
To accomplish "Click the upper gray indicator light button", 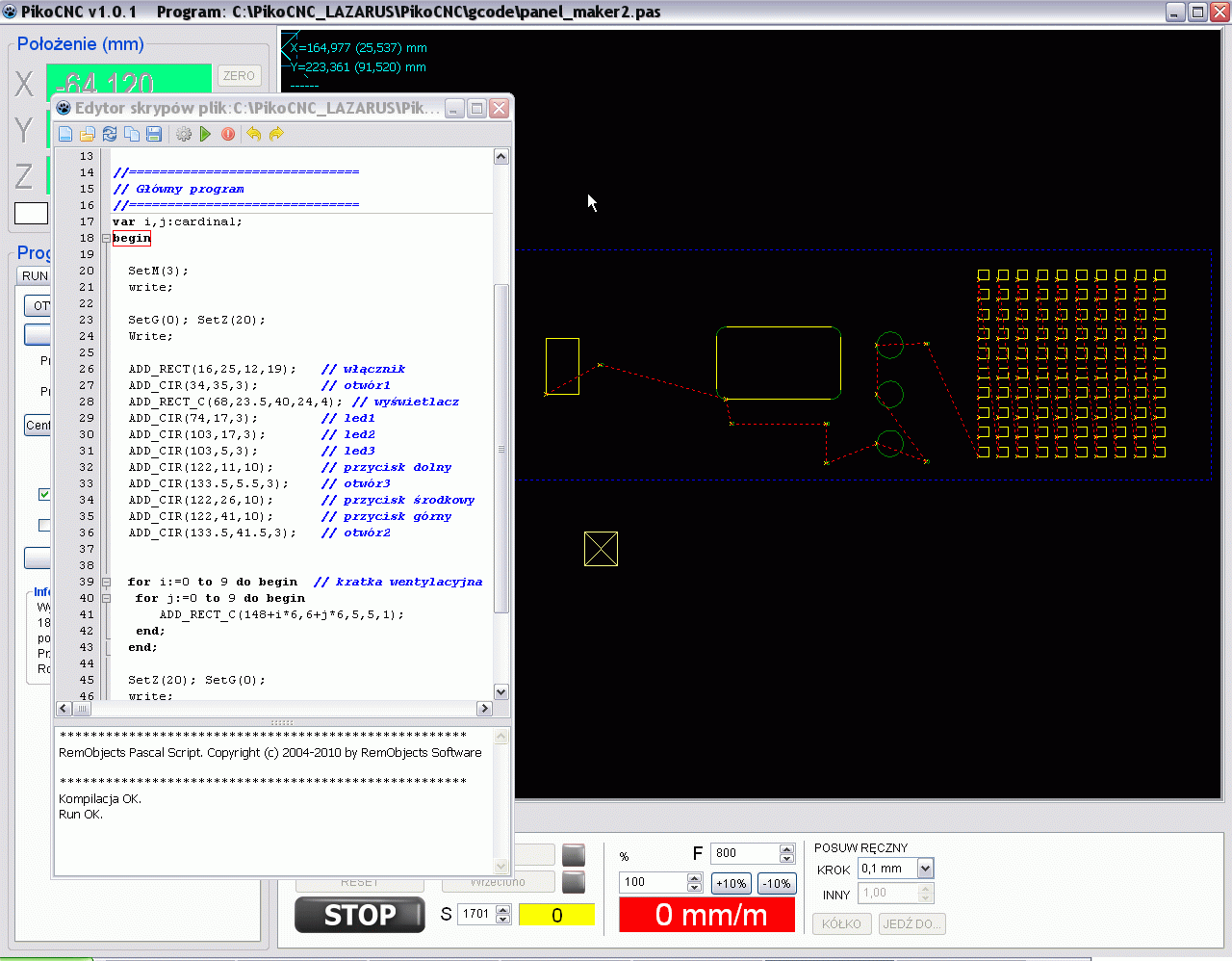I will (x=574, y=854).
